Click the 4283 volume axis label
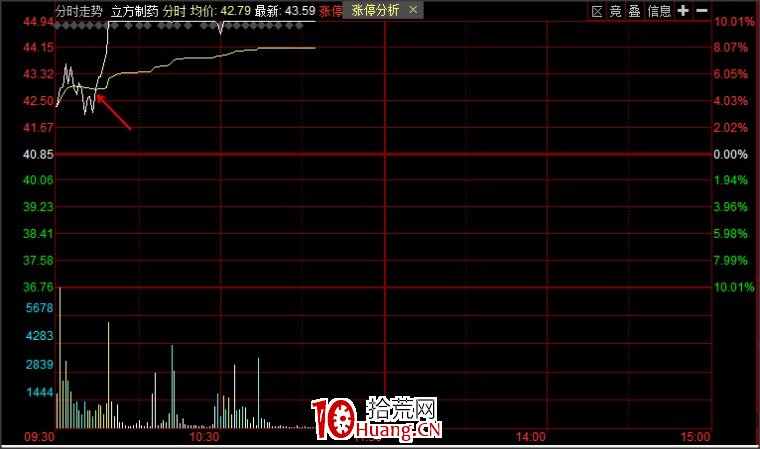The height and width of the screenshot is (449, 760). coord(39,336)
